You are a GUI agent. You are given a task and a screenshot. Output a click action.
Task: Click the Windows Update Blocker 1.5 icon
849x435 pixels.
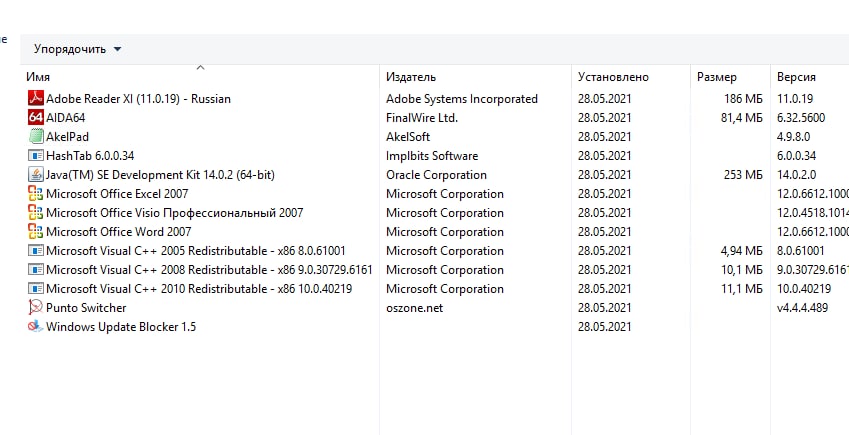pyautogui.click(x=35, y=326)
